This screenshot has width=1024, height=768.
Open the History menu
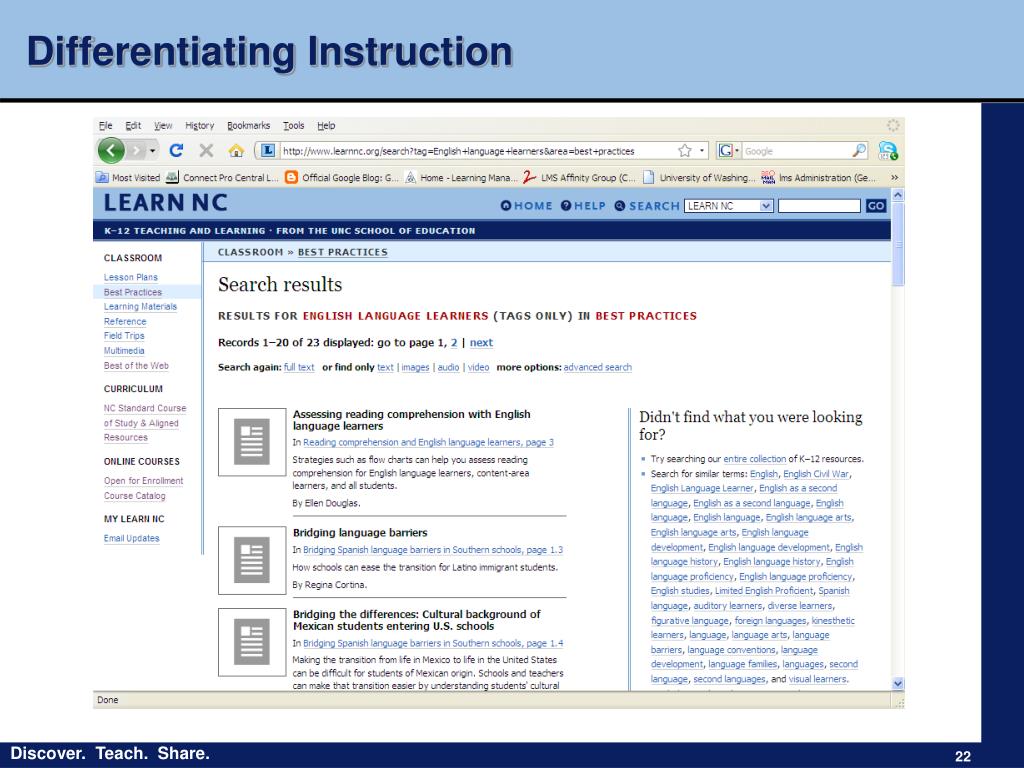pos(199,125)
